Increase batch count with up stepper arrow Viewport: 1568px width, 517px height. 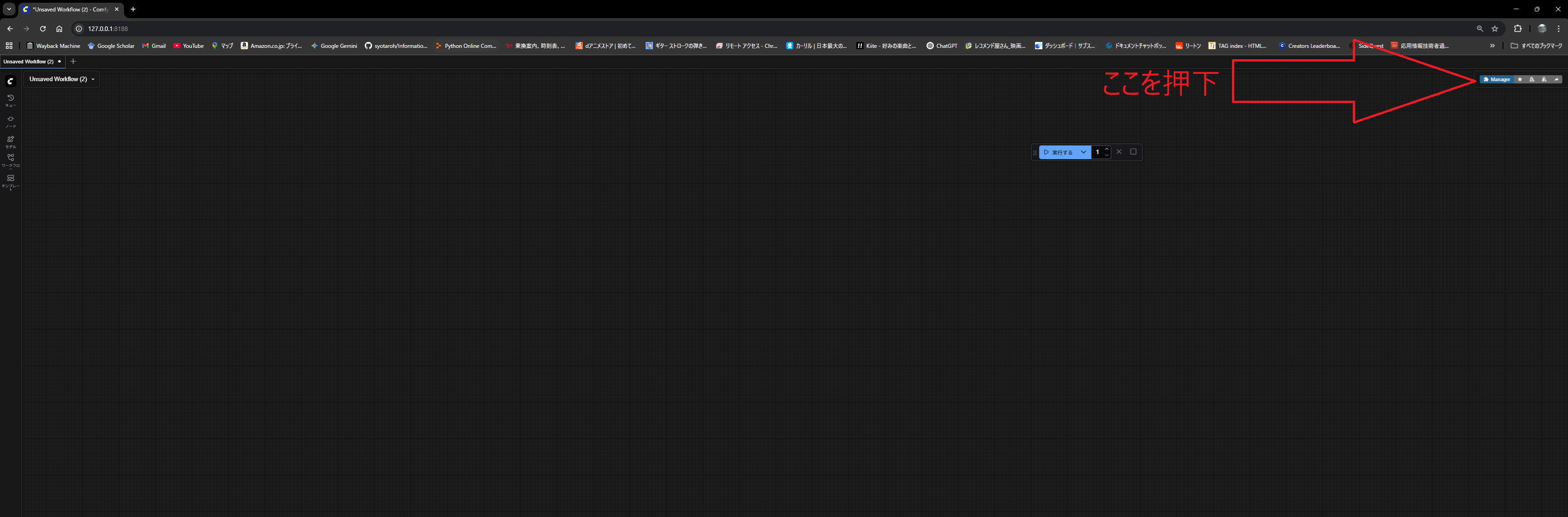click(x=1107, y=149)
